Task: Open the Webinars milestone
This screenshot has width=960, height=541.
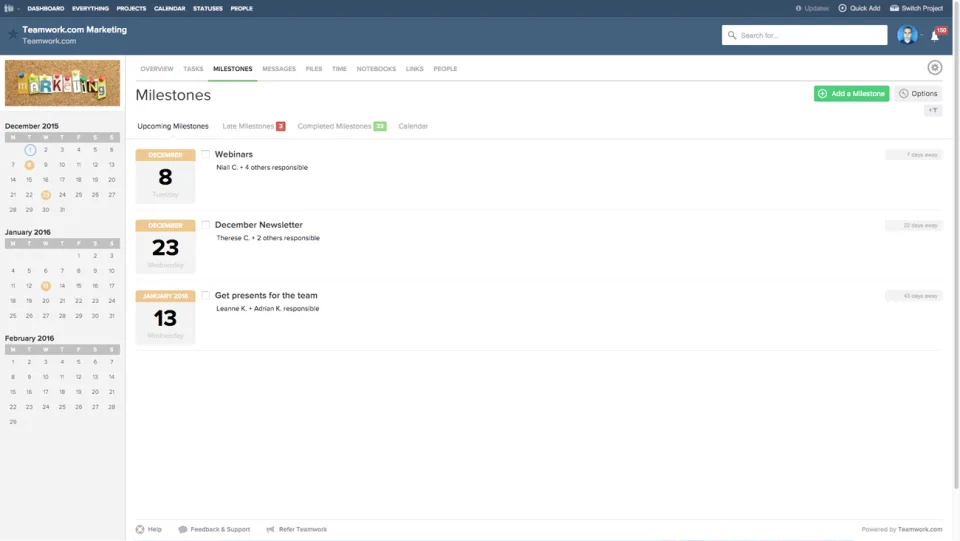Action: point(234,154)
